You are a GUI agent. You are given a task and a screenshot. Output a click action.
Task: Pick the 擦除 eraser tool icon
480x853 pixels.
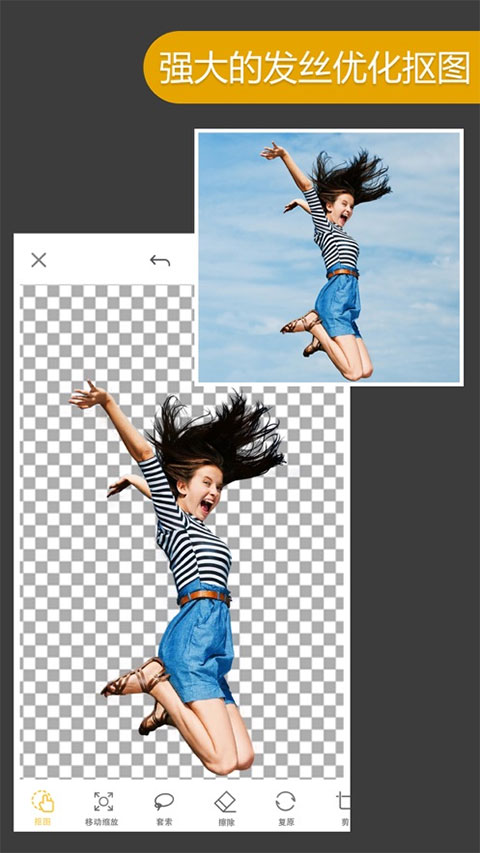225,801
